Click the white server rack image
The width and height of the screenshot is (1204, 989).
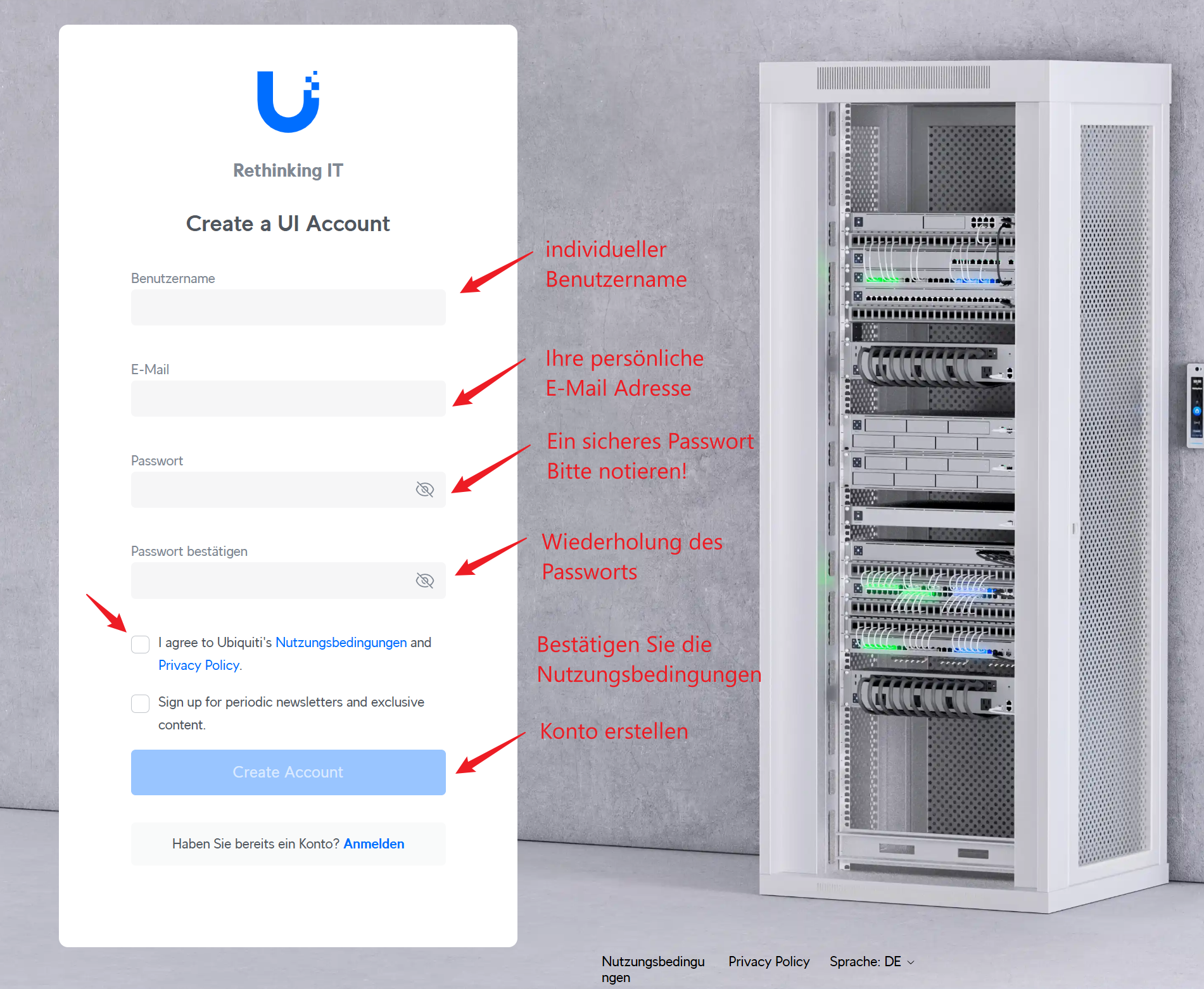[x=963, y=481]
